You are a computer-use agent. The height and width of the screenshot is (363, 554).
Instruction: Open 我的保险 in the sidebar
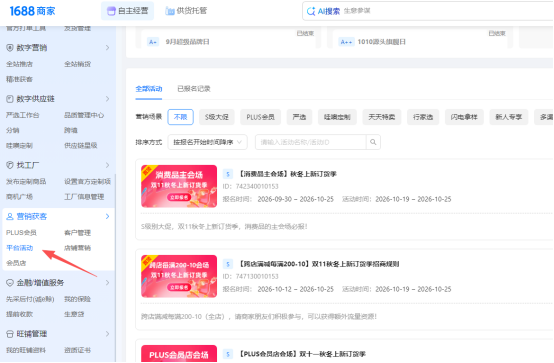[77, 299]
